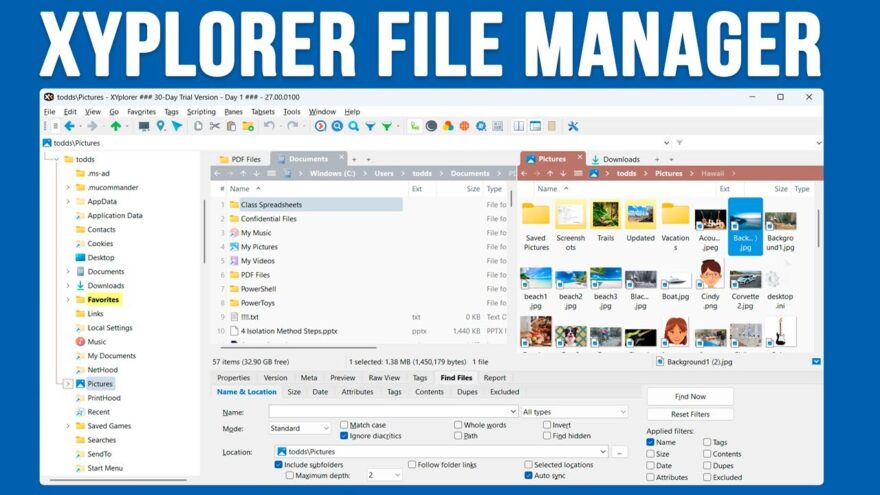
Task: Tick the Invert checkbox
Action: pos(547,425)
